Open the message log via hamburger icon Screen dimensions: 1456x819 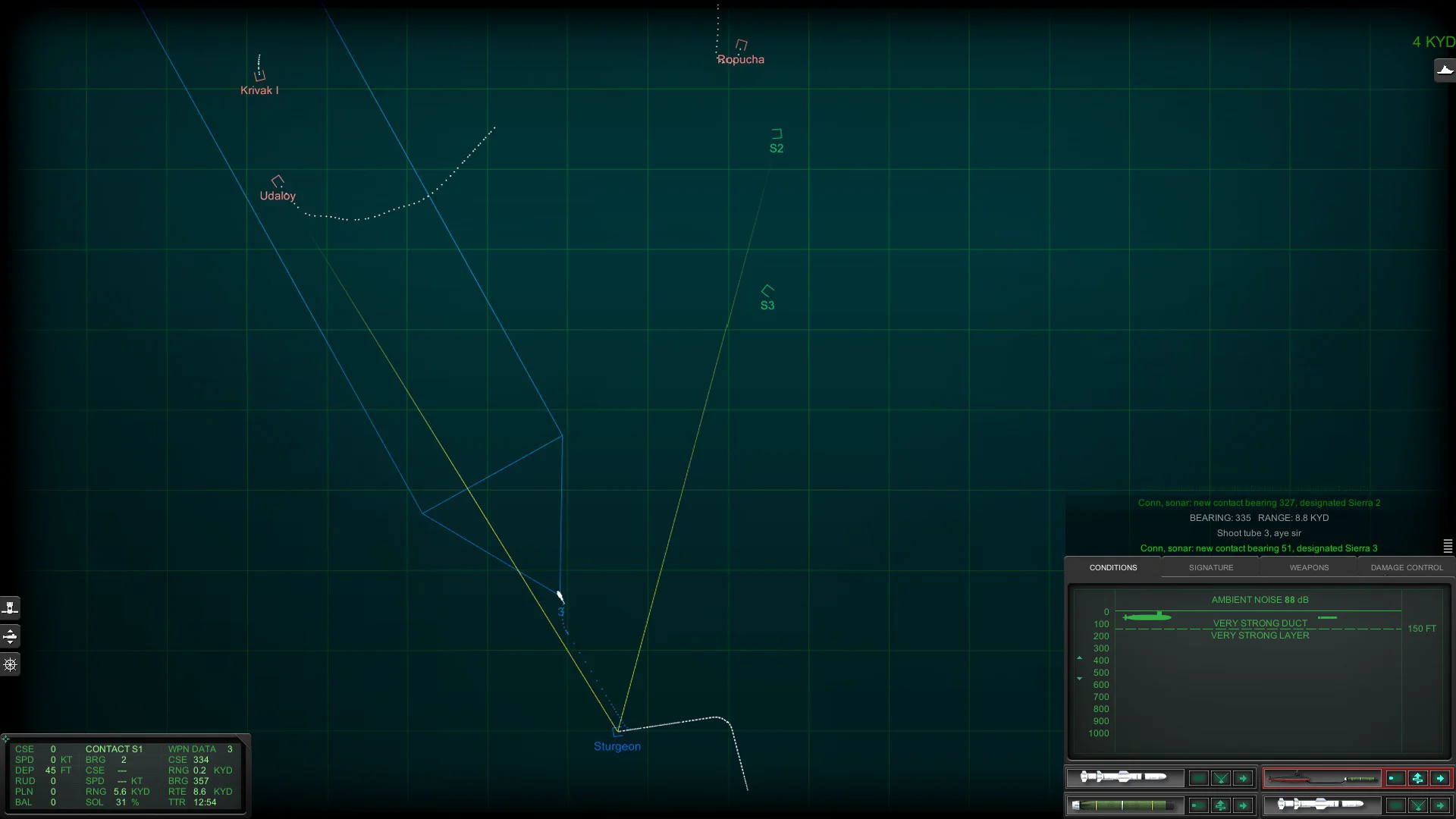tap(1448, 546)
